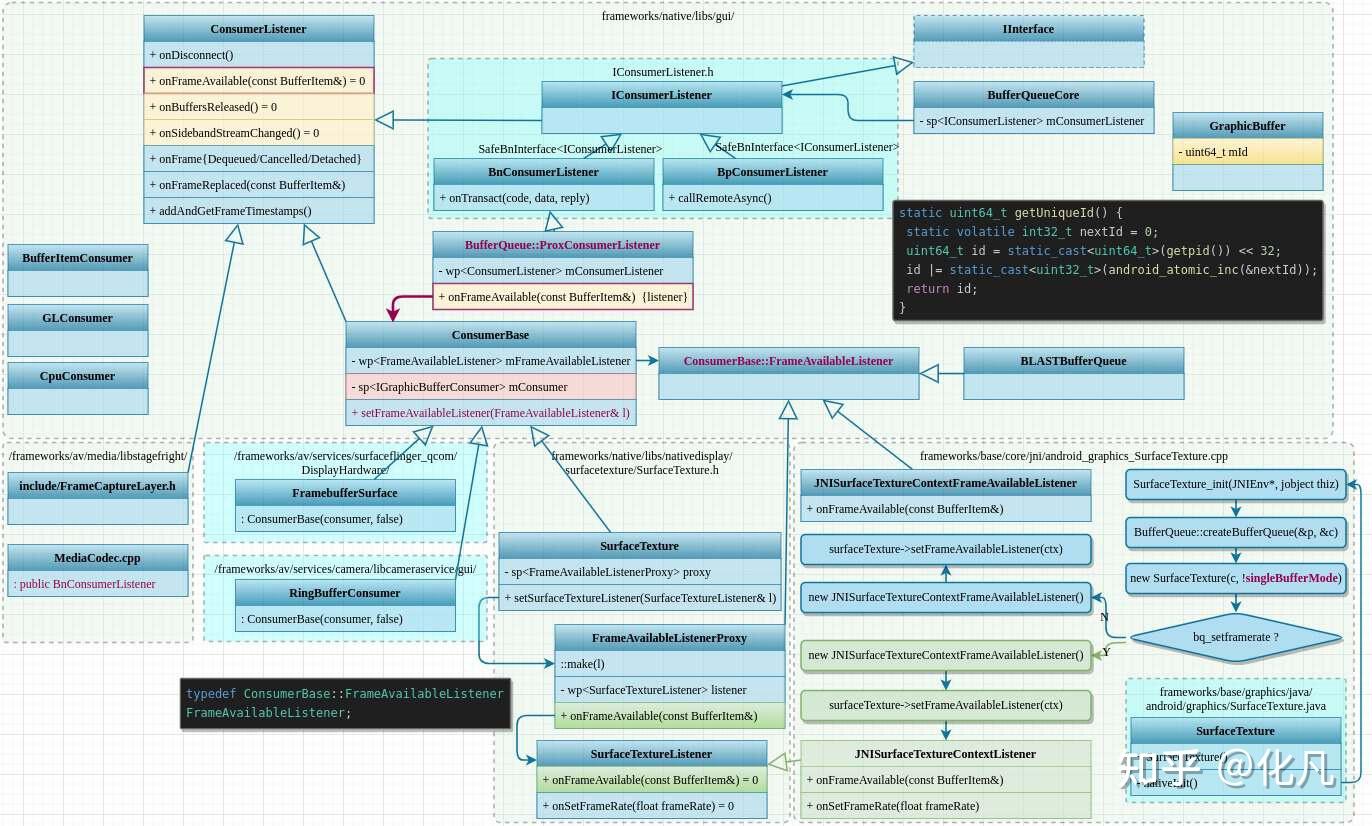The height and width of the screenshot is (826, 1372).
Task: Click the ConsumerBase class header
Action: pyautogui.click(x=490, y=335)
